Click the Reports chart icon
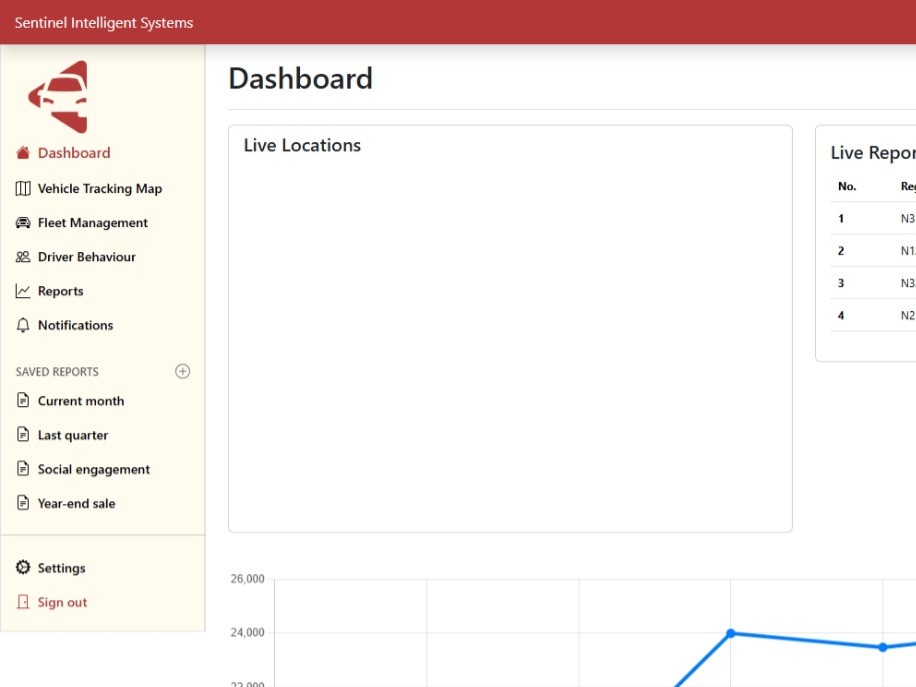The height and width of the screenshot is (687, 916). 23,291
